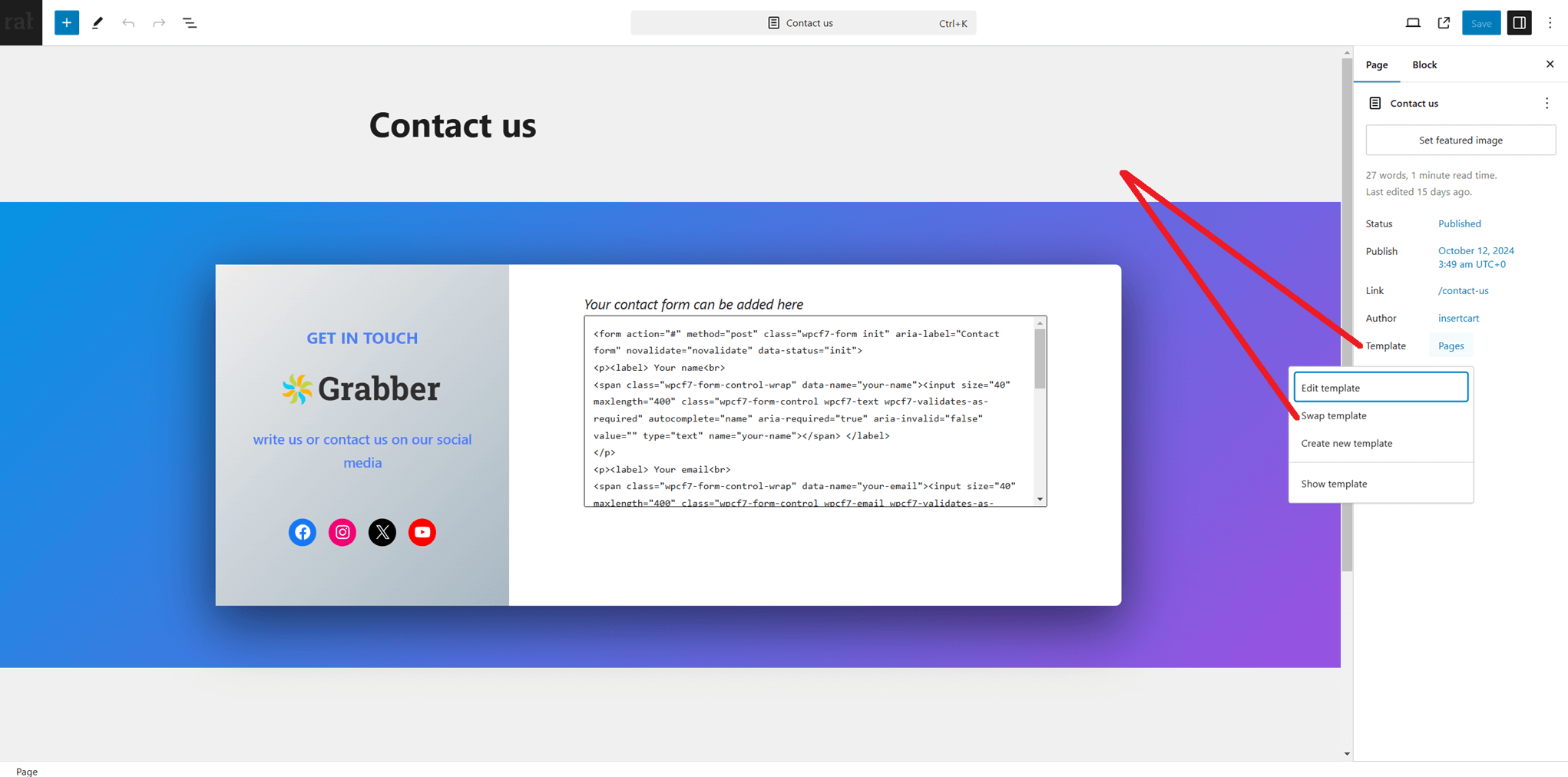Open the top-right Options three-dot menu
1568x777 pixels.
(1550, 23)
